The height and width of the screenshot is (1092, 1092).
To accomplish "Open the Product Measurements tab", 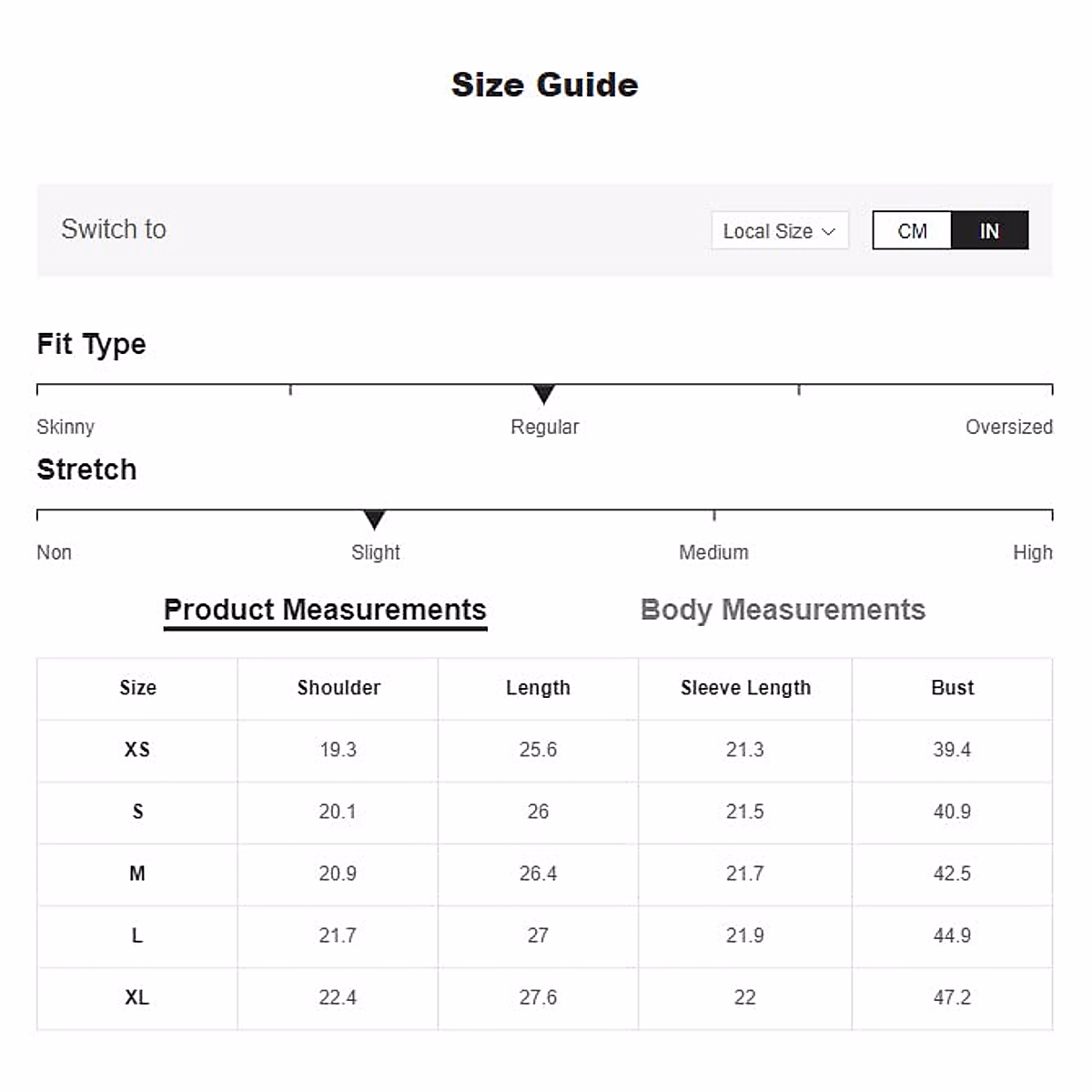I will 325,610.
